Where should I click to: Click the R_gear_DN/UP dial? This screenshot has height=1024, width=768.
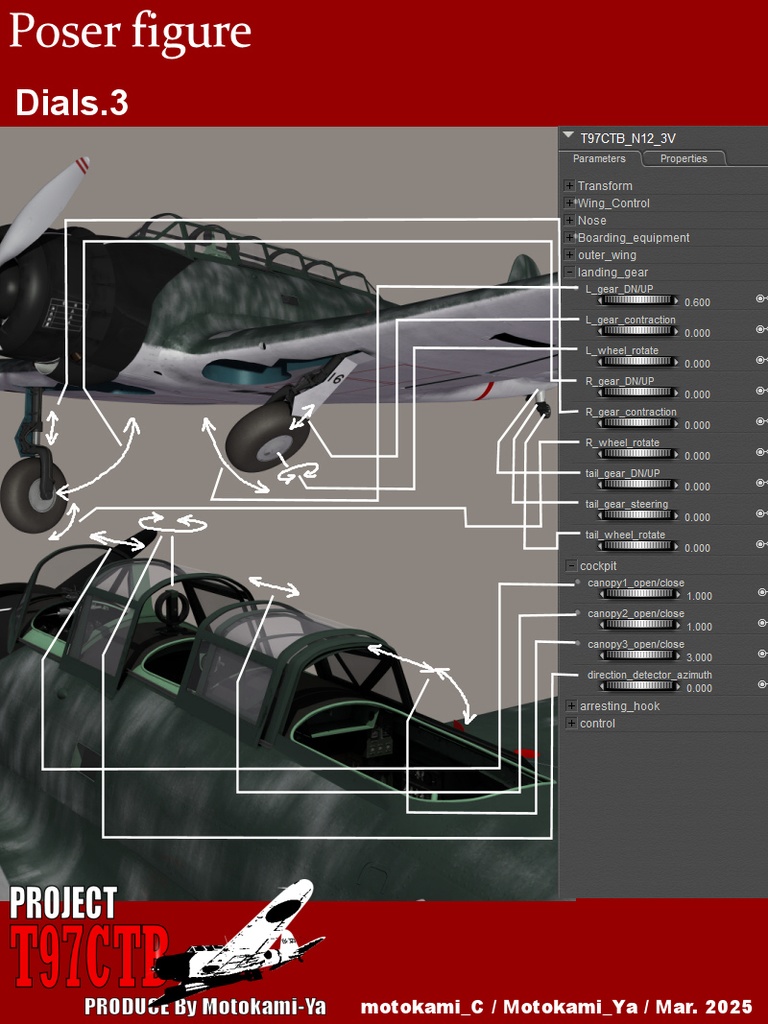coord(637,392)
